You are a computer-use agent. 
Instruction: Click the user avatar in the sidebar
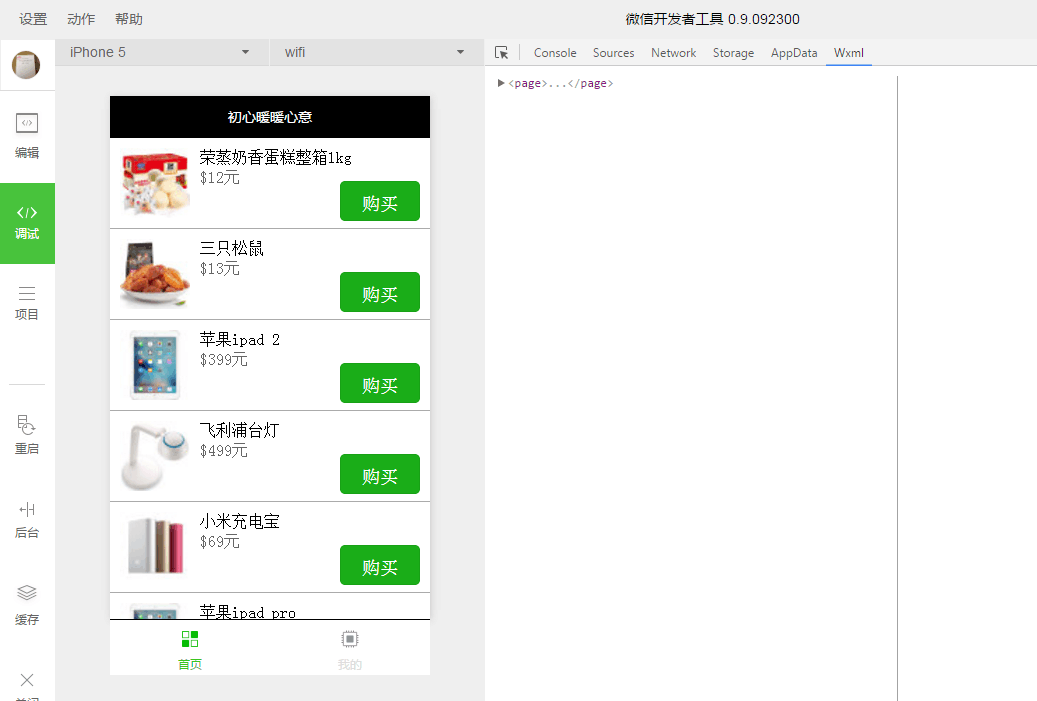26,65
